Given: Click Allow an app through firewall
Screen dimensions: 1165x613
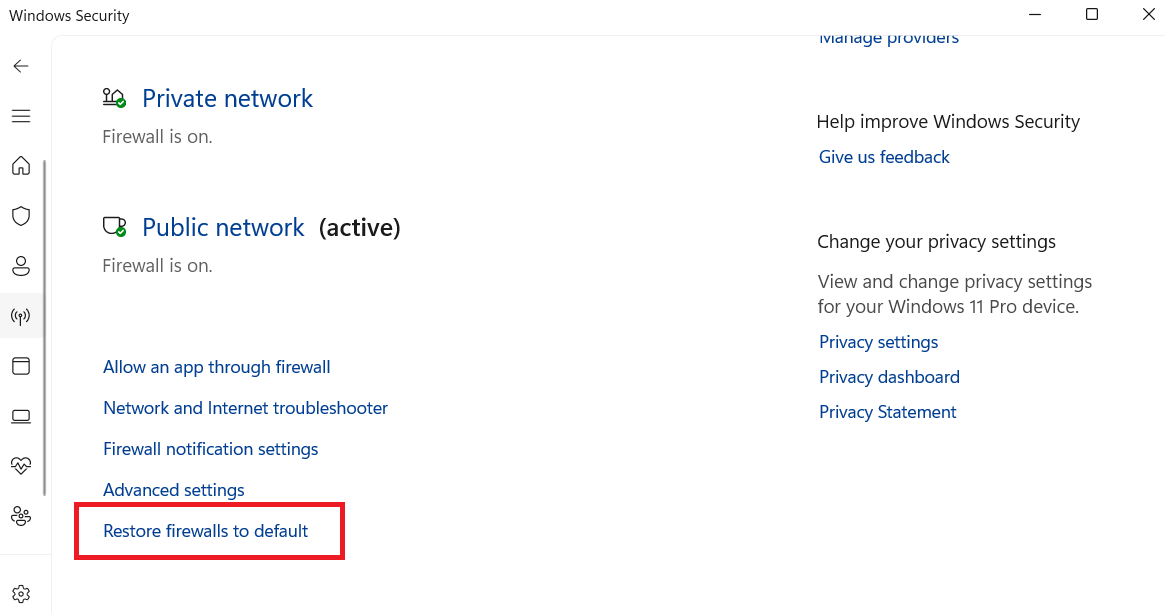Looking at the screenshot, I should pos(216,367).
